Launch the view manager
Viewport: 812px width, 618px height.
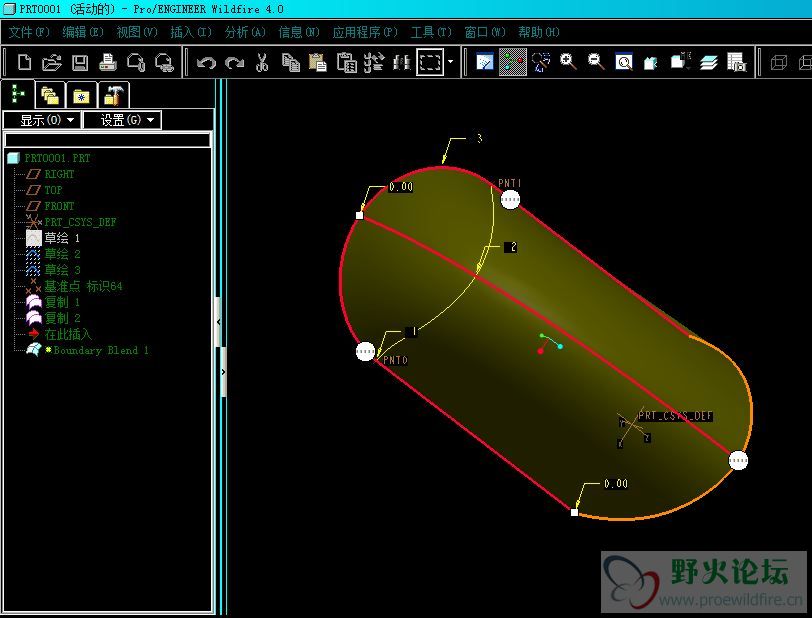736,62
